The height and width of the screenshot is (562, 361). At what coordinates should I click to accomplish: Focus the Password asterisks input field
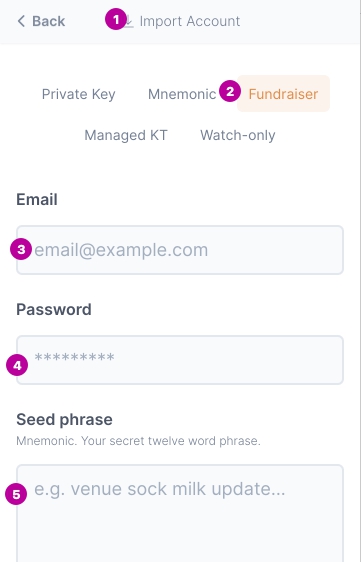pyautogui.click(x=180, y=360)
